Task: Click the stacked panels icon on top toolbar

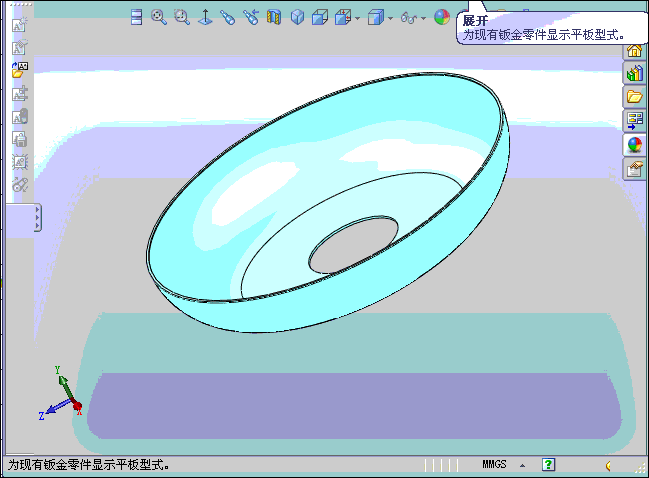Action: click(136, 17)
